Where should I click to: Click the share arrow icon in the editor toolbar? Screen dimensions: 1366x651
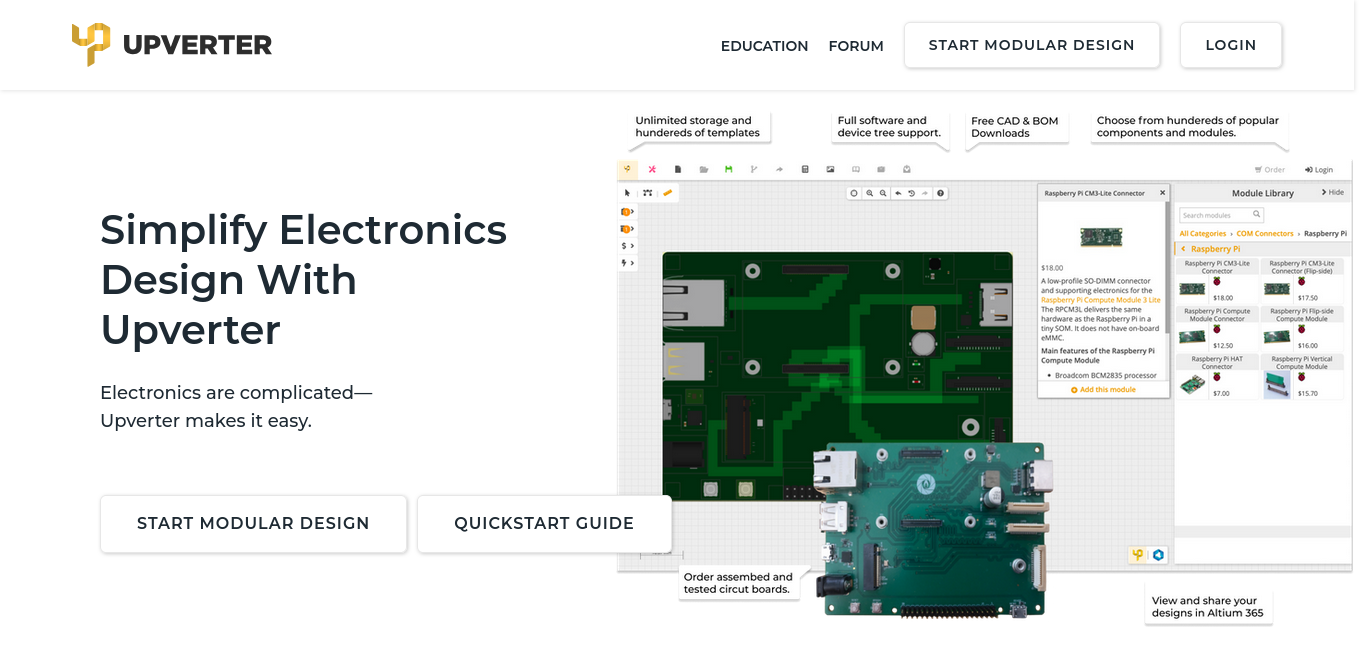pos(779,169)
